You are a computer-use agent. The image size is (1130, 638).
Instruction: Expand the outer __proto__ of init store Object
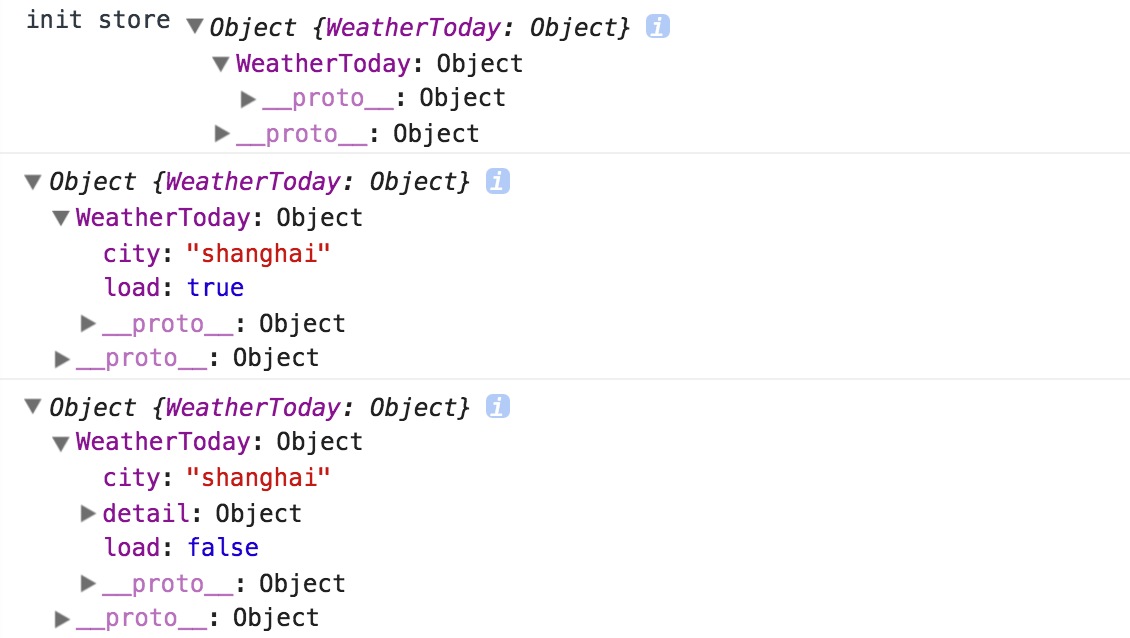click(x=222, y=134)
